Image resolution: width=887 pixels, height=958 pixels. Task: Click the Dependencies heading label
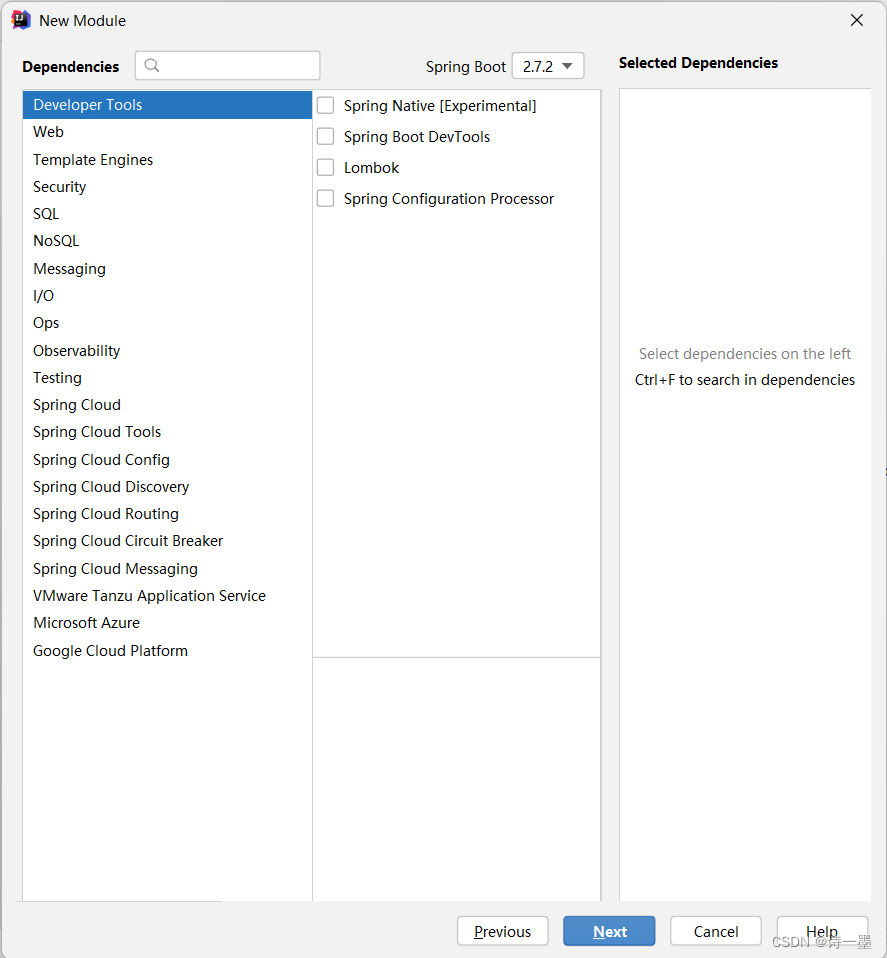71,67
